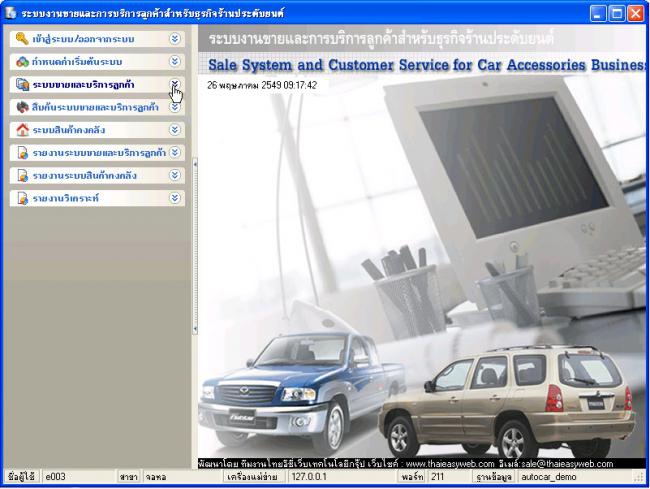Click the database name autocar_demo
Viewport: 650px width, 489px height.
tap(548, 477)
